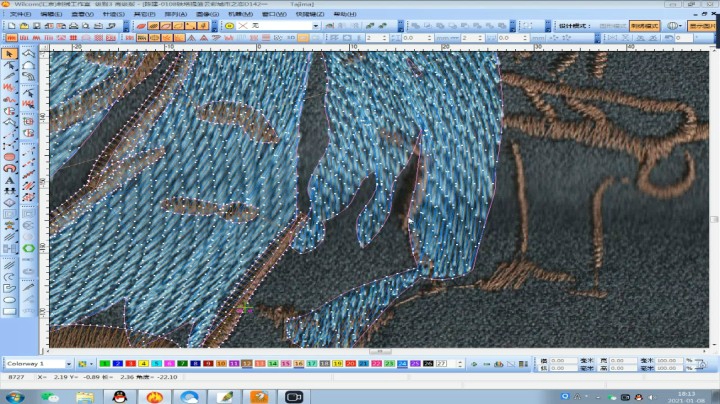Click the spinner on the first 2 value field
720x404 pixels.
(385, 38)
